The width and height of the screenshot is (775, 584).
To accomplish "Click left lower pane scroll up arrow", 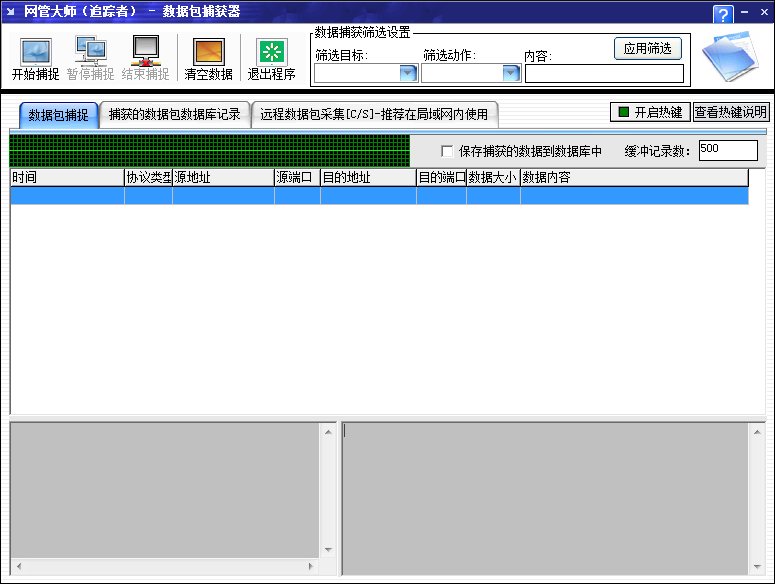I will tap(328, 432).
